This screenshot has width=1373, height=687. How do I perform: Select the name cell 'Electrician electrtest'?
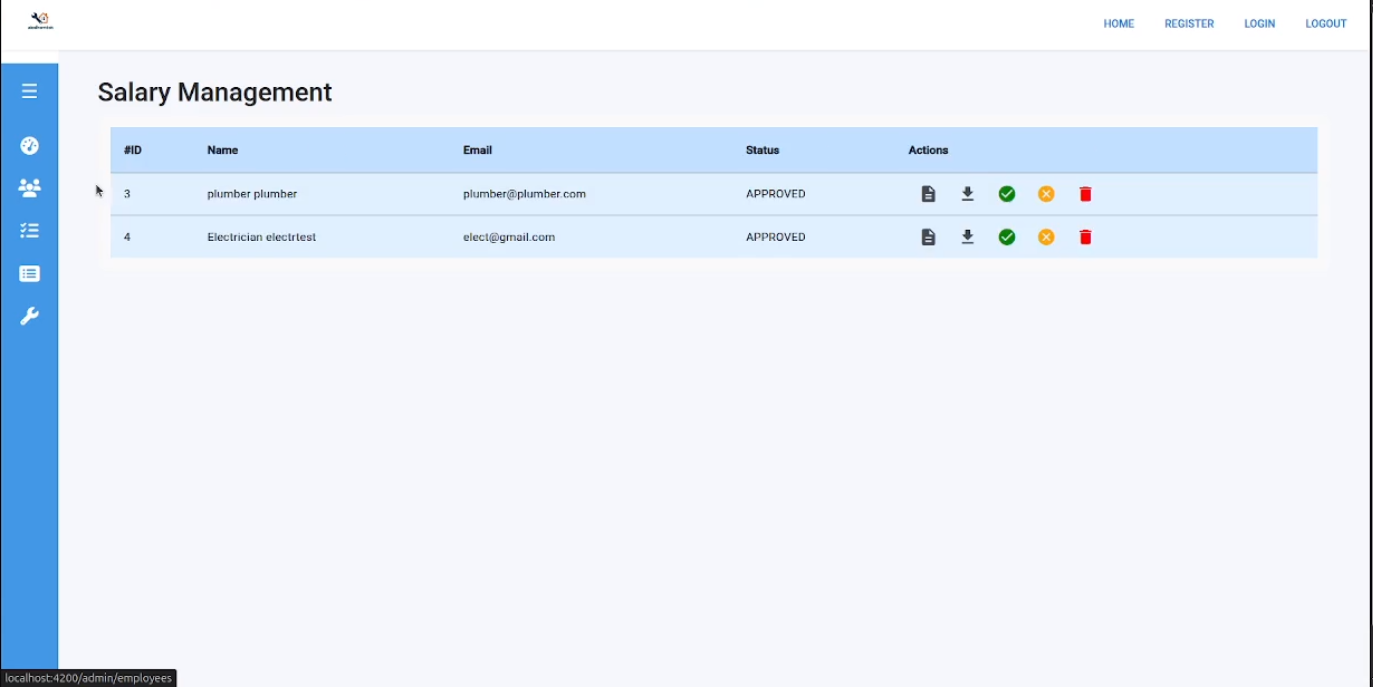[261, 237]
